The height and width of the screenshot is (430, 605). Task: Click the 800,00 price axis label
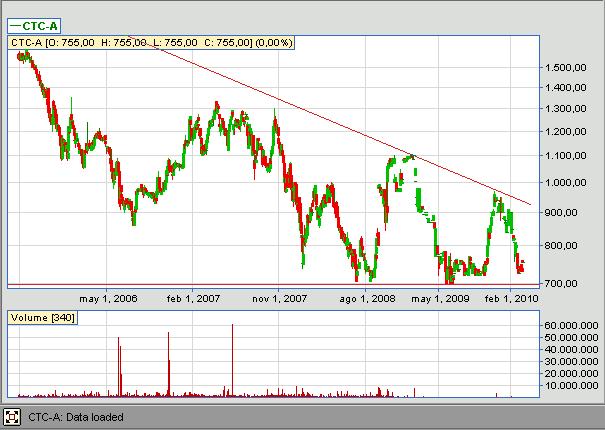[561, 245]
